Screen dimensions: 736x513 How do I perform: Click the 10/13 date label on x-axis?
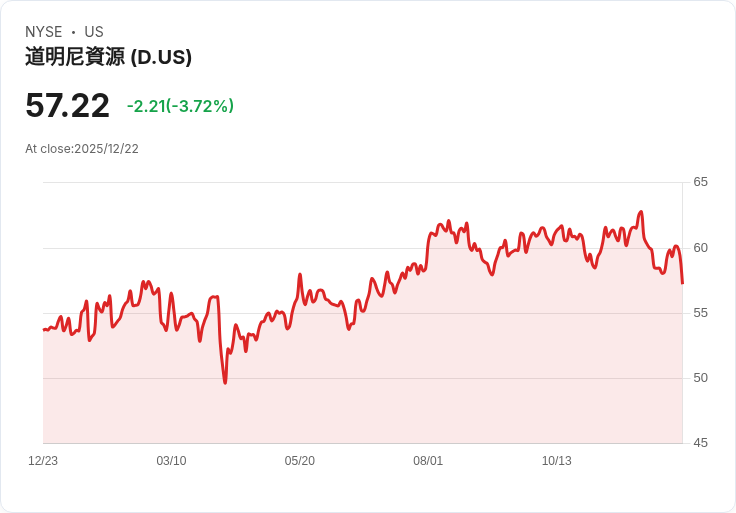[557, 461]
